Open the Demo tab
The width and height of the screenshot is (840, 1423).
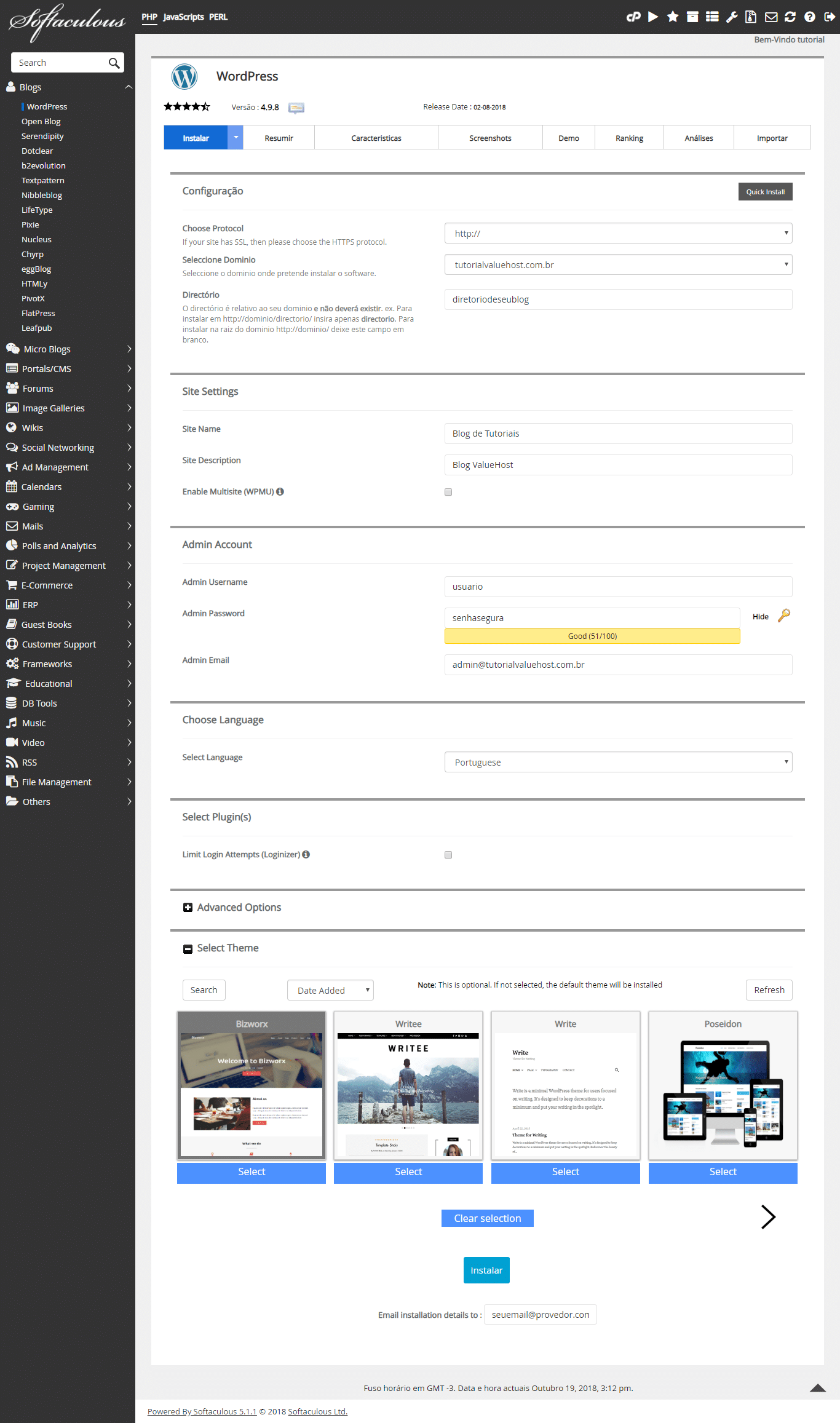tap(569, 138)
